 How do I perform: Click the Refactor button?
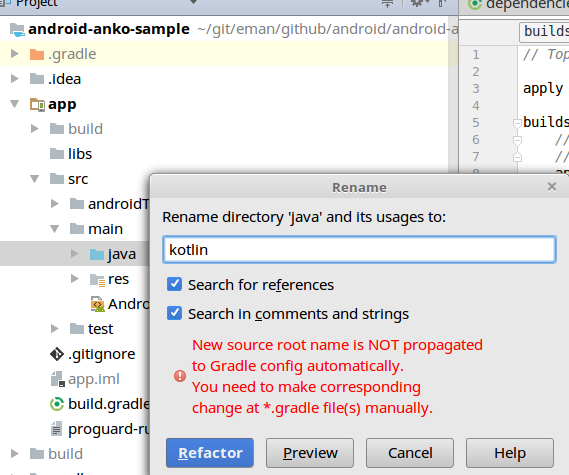point(210,453)
